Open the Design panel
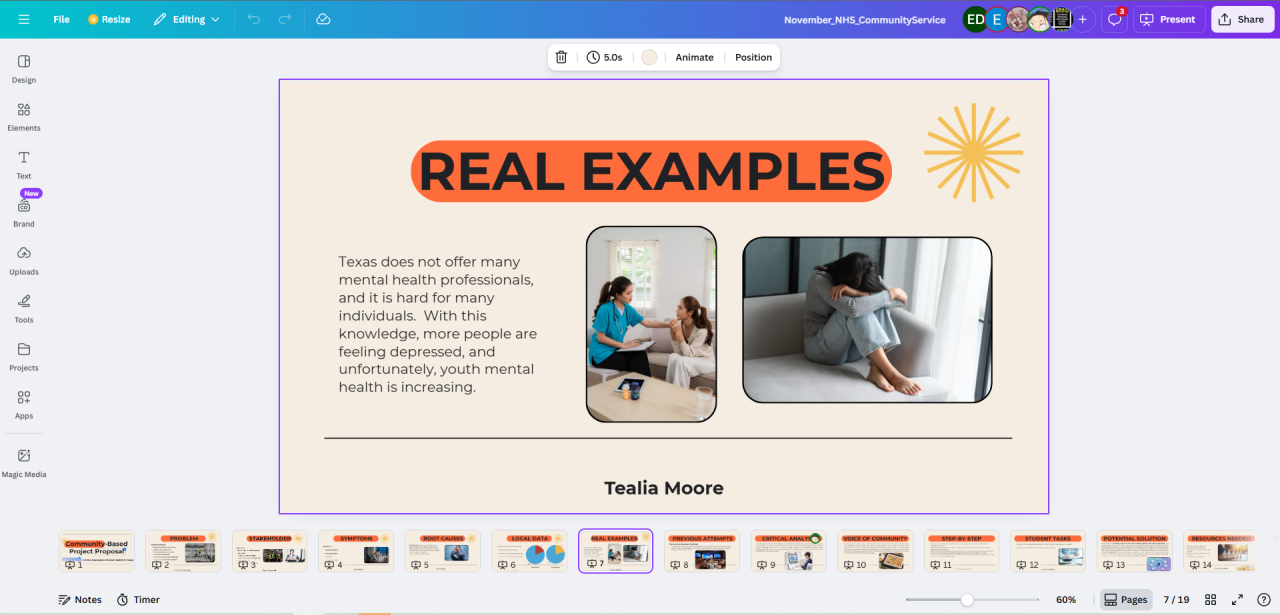Screen dimensions: 1280x615 point(24,68)
